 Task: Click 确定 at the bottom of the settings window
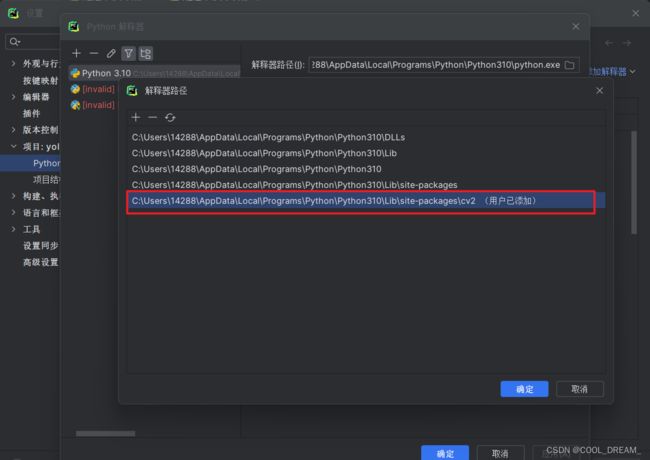[445, 453]
